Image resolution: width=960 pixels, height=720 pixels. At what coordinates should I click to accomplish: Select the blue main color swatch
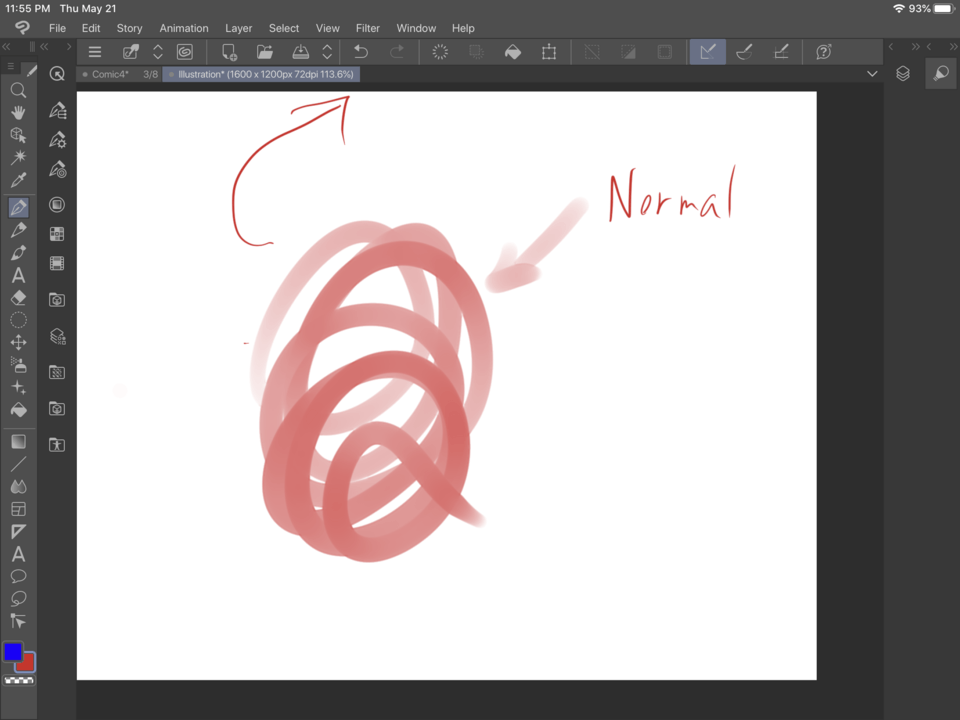click(x=12, y=652)
